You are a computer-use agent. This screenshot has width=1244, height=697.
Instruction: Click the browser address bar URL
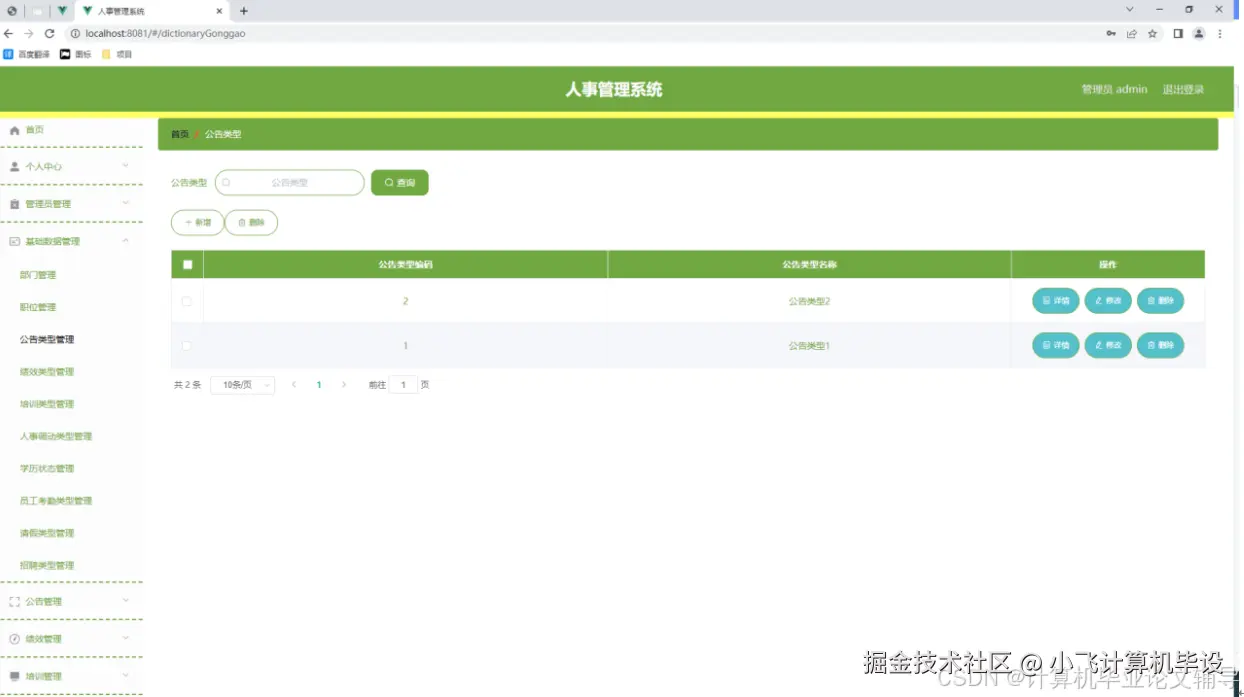click(165, 33)
